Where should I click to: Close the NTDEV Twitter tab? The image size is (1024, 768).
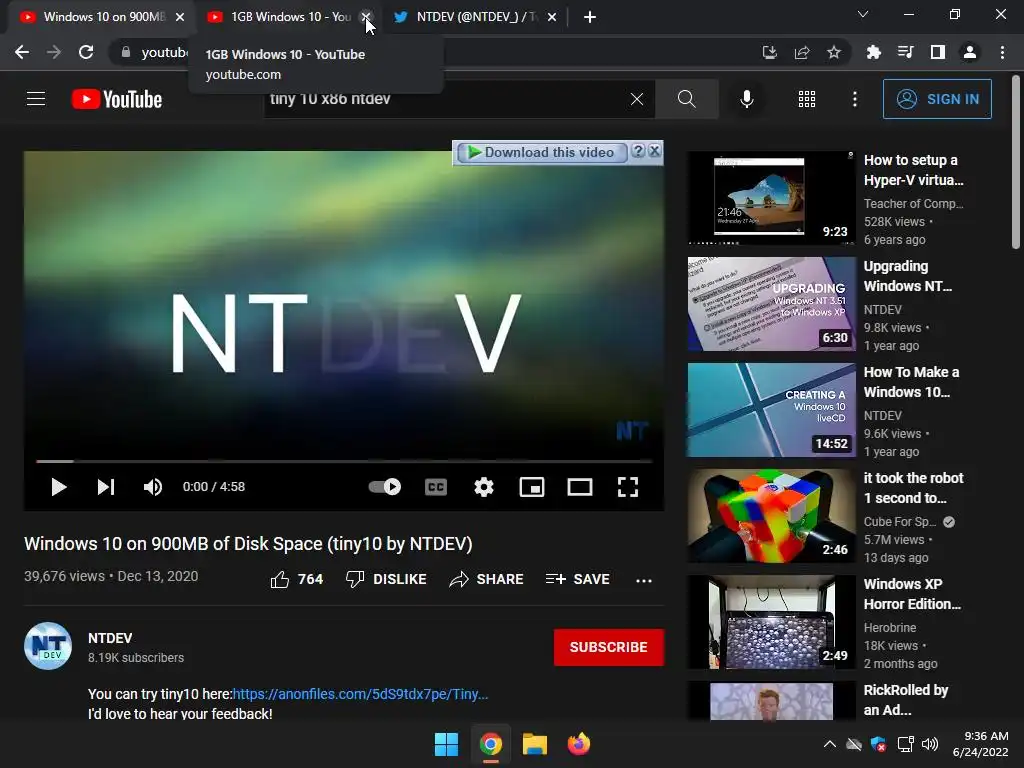(x=552, y=17)
